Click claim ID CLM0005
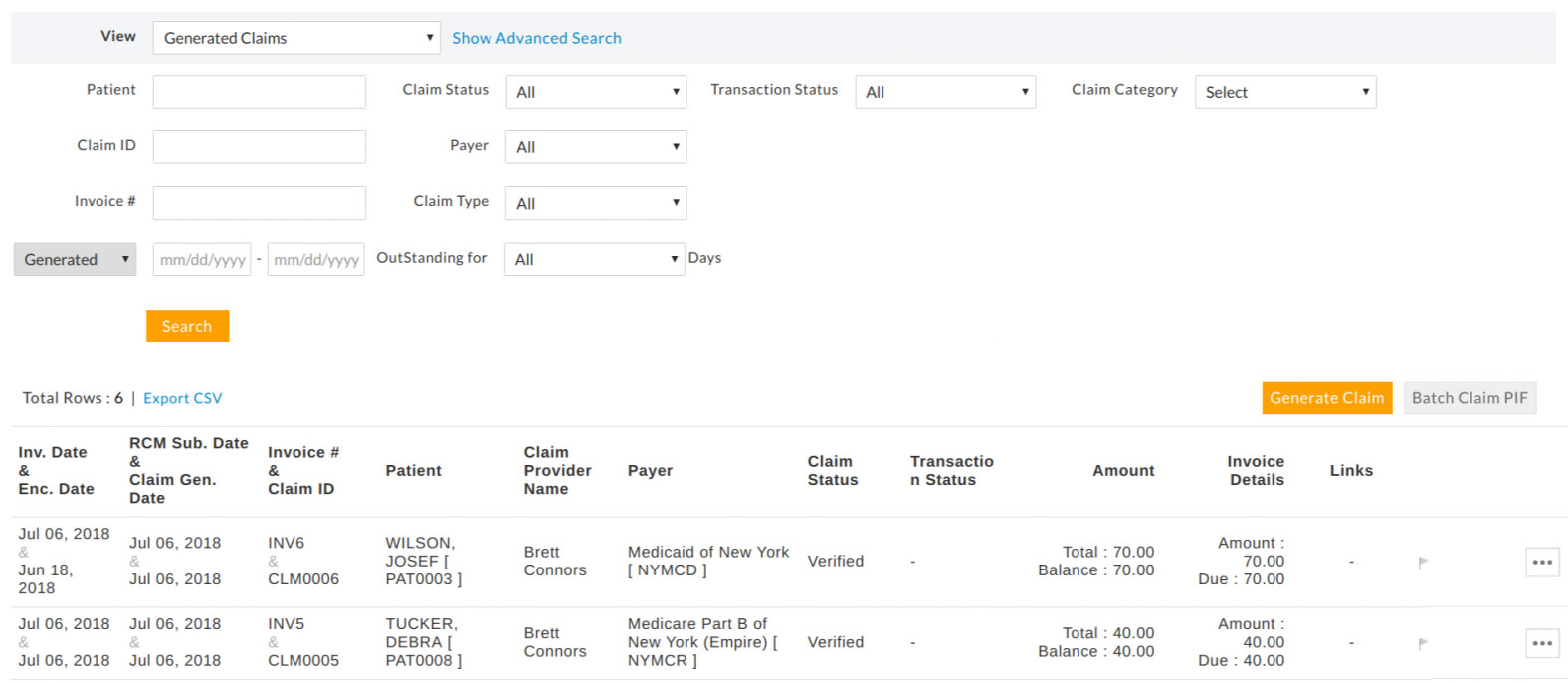 (303, 661)
